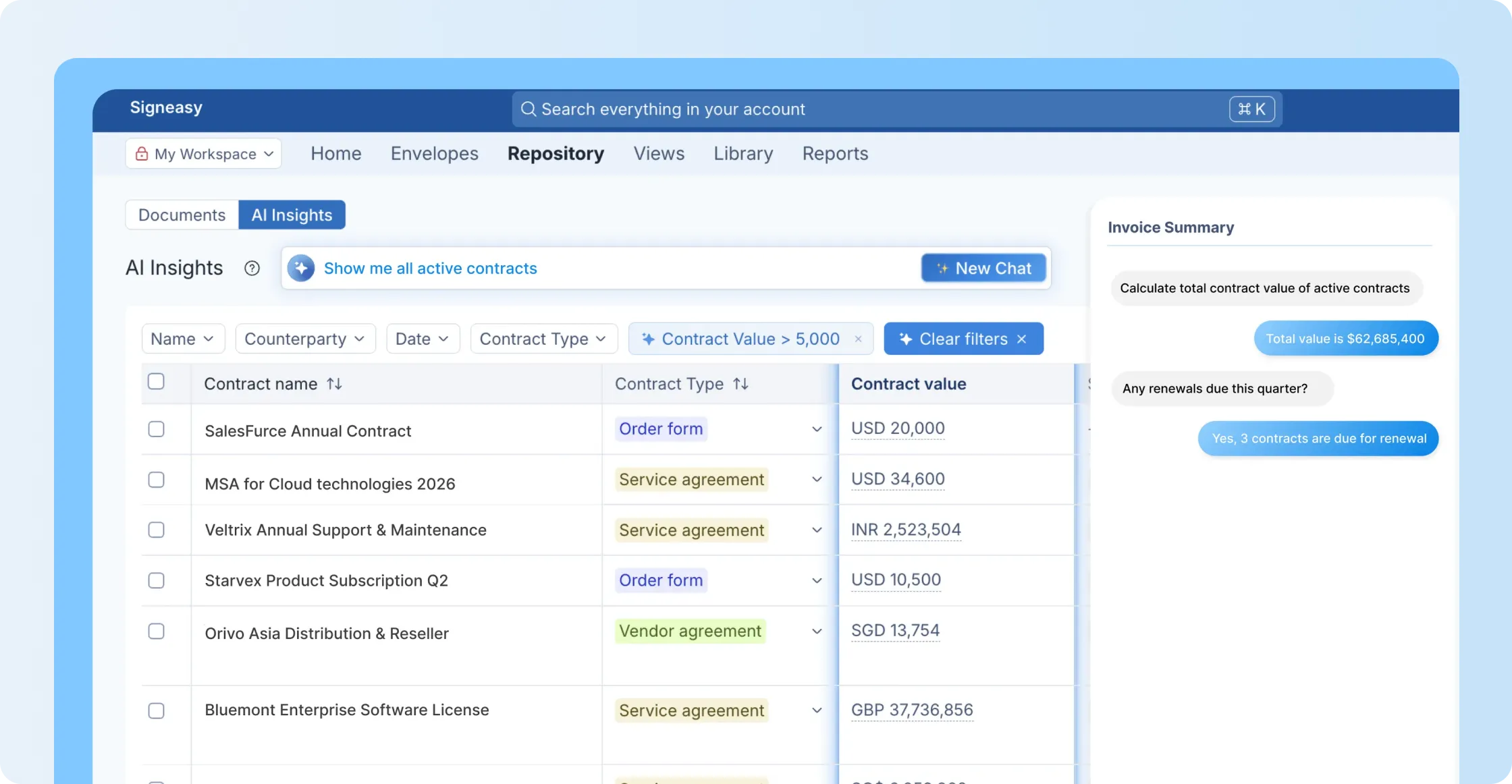Check the Orivo Asia Distribution & Reseller row

(x=156, y=631)
